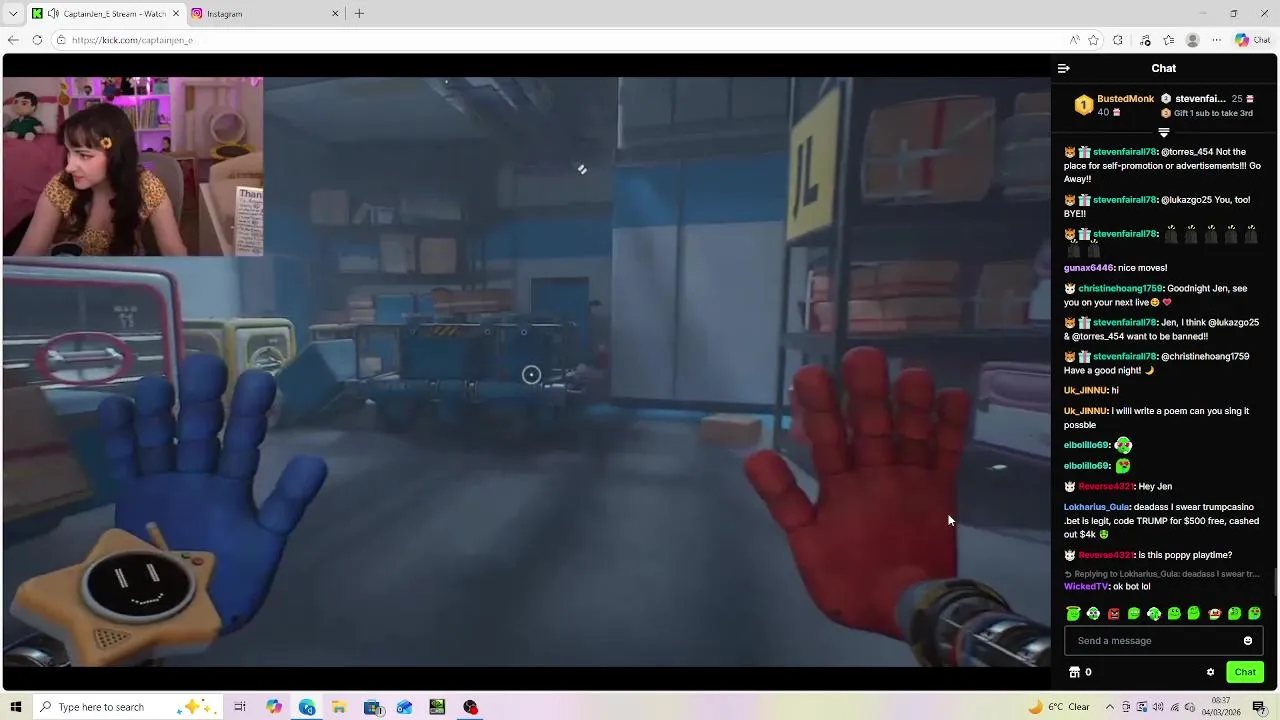Screen dimensions: 1280x720
Task: Open media control icon in browser toolbar
Action: click(1145, 40)
